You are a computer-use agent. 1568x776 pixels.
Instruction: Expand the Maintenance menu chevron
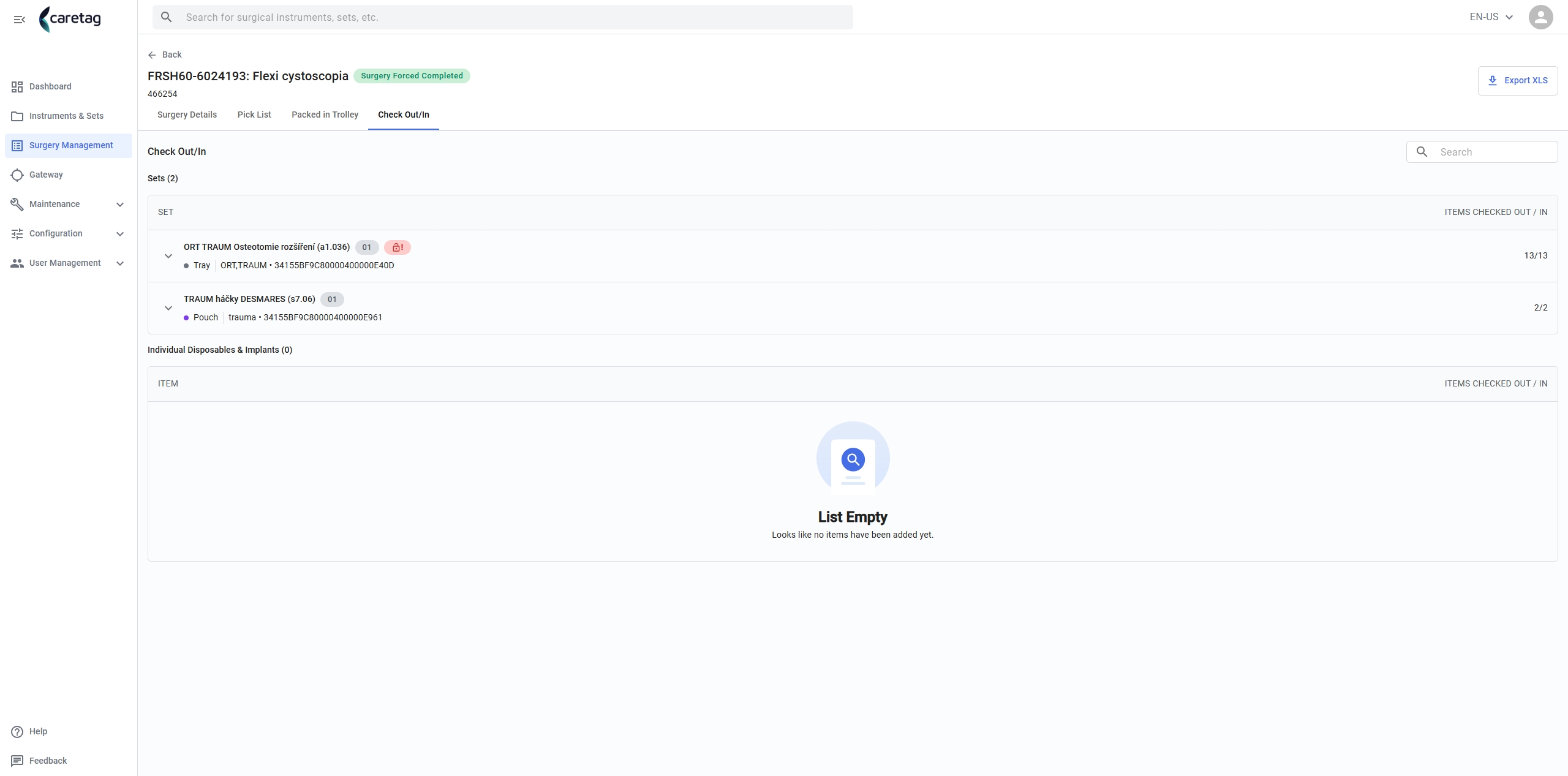point(120,204)
